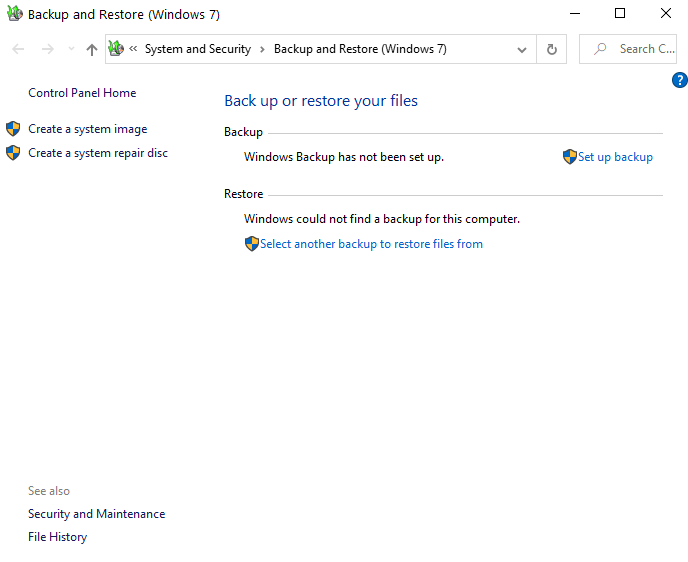Go up one level with Up arrow
Image resolution: width=688 pixels, height=562 pixels.
click(92, 49)
